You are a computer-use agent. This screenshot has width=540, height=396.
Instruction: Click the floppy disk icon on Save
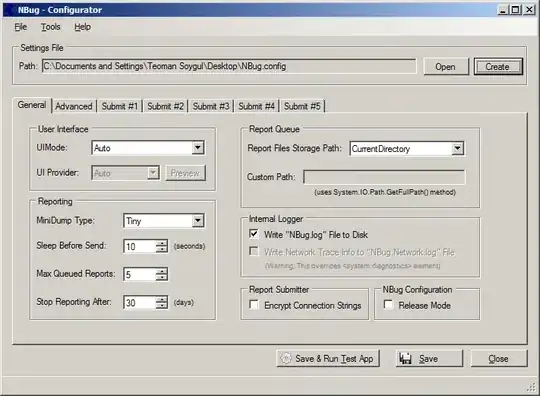click(x=405, y=358)
